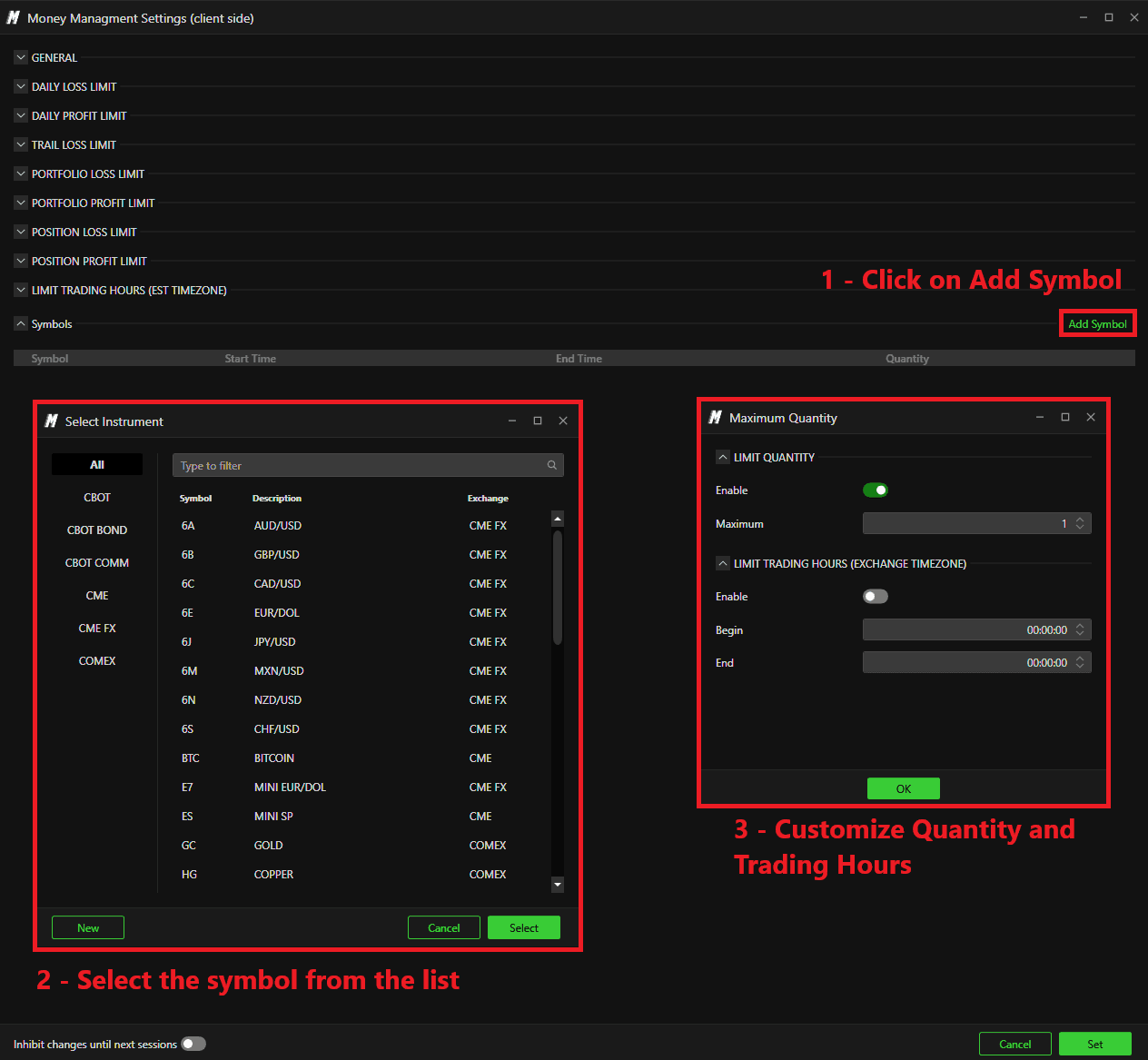Viewport: 1148px width, 1060px height.
Task: Select the CME FX exchange tab
Action: [97, 628]
